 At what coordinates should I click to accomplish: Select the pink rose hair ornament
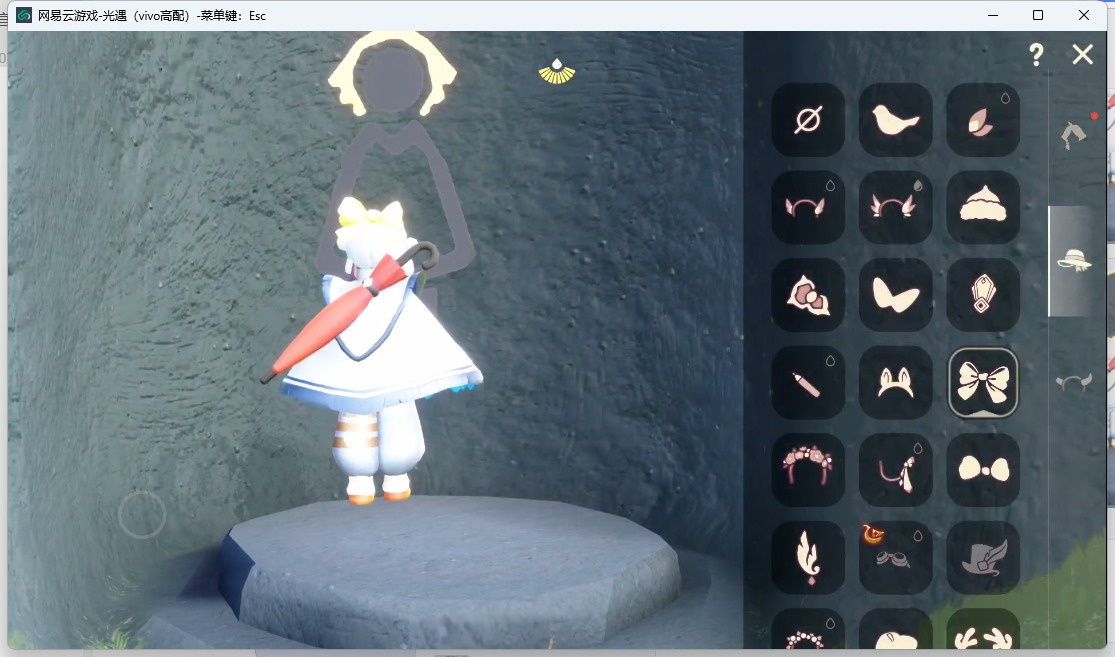click(x=808, y=294)
